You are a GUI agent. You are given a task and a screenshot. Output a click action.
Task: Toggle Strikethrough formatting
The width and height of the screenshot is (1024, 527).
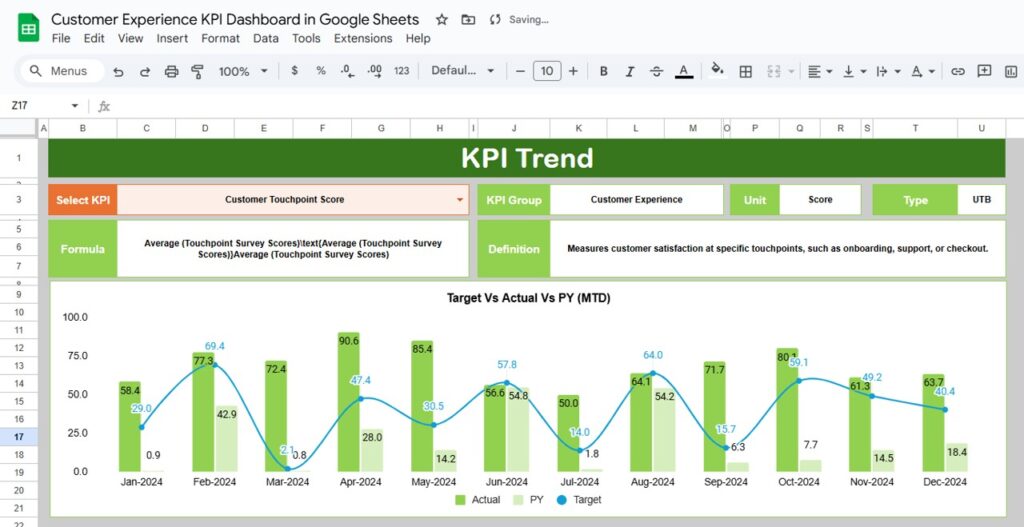tap(656, 71)
